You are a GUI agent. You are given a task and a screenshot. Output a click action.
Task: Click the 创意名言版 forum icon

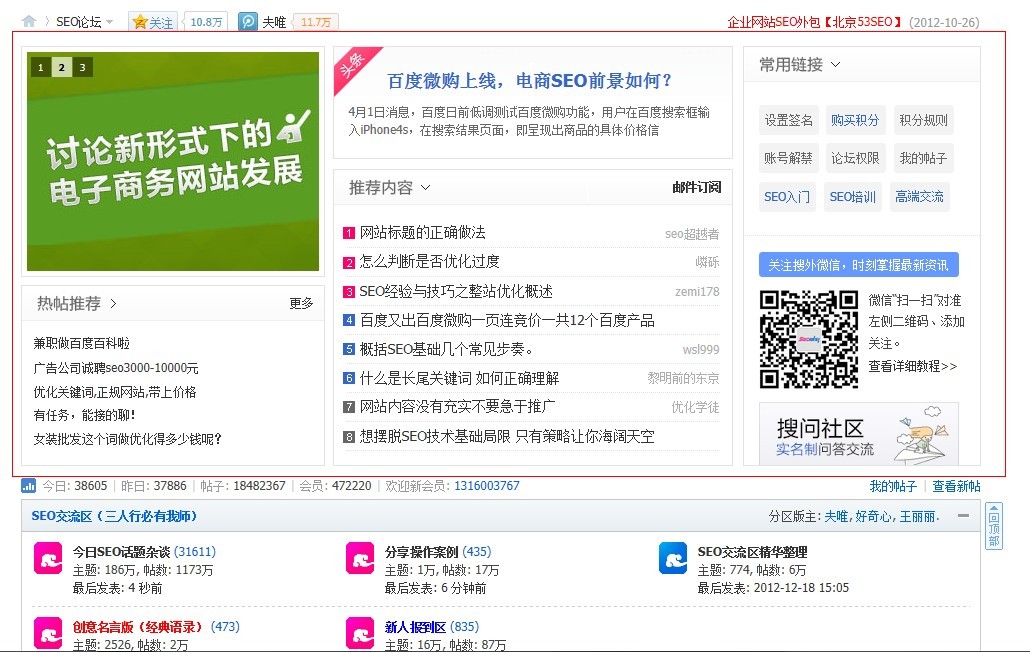(48, 634)
